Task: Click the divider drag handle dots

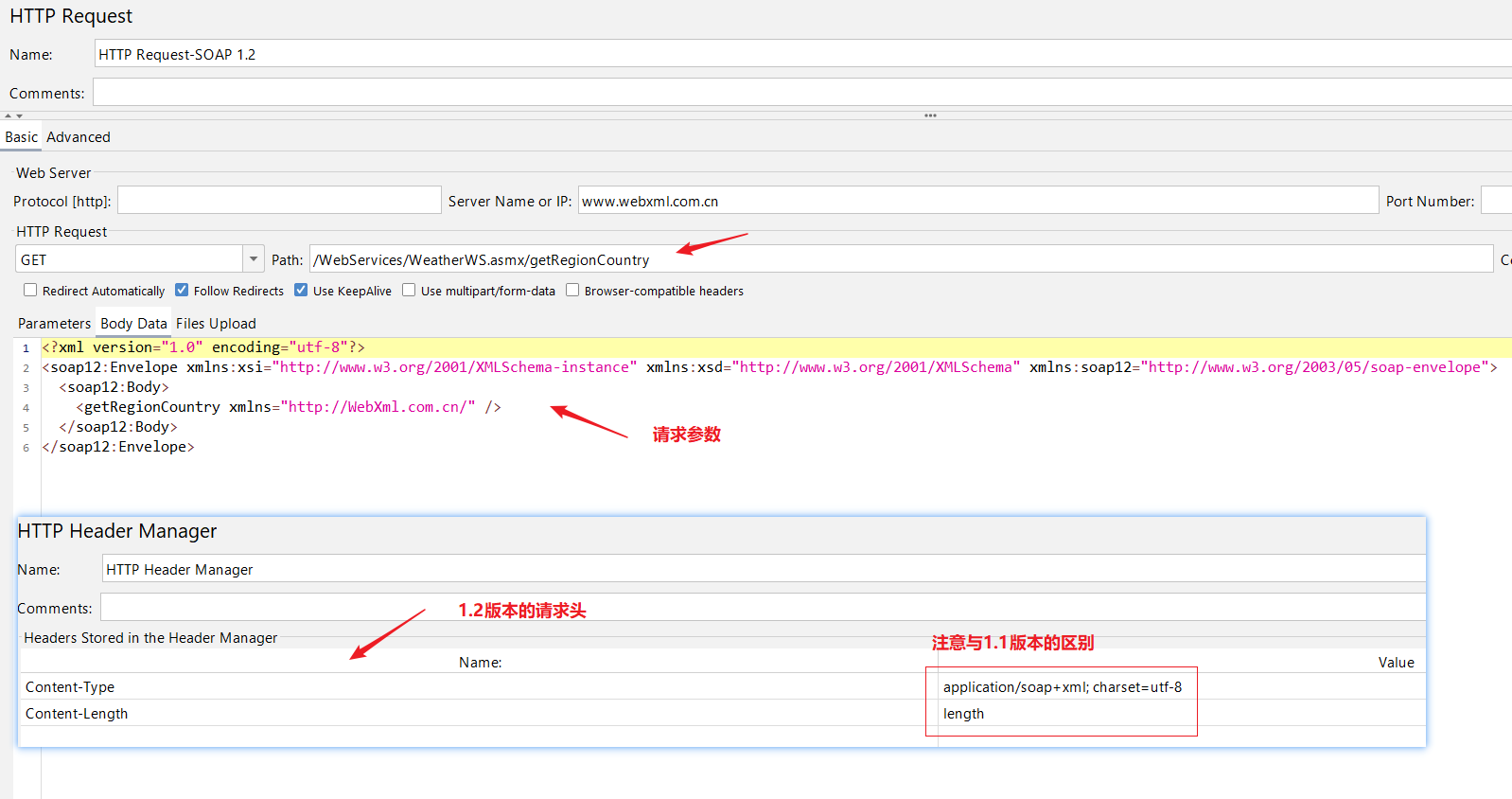Action: click(x=930, y=115)
